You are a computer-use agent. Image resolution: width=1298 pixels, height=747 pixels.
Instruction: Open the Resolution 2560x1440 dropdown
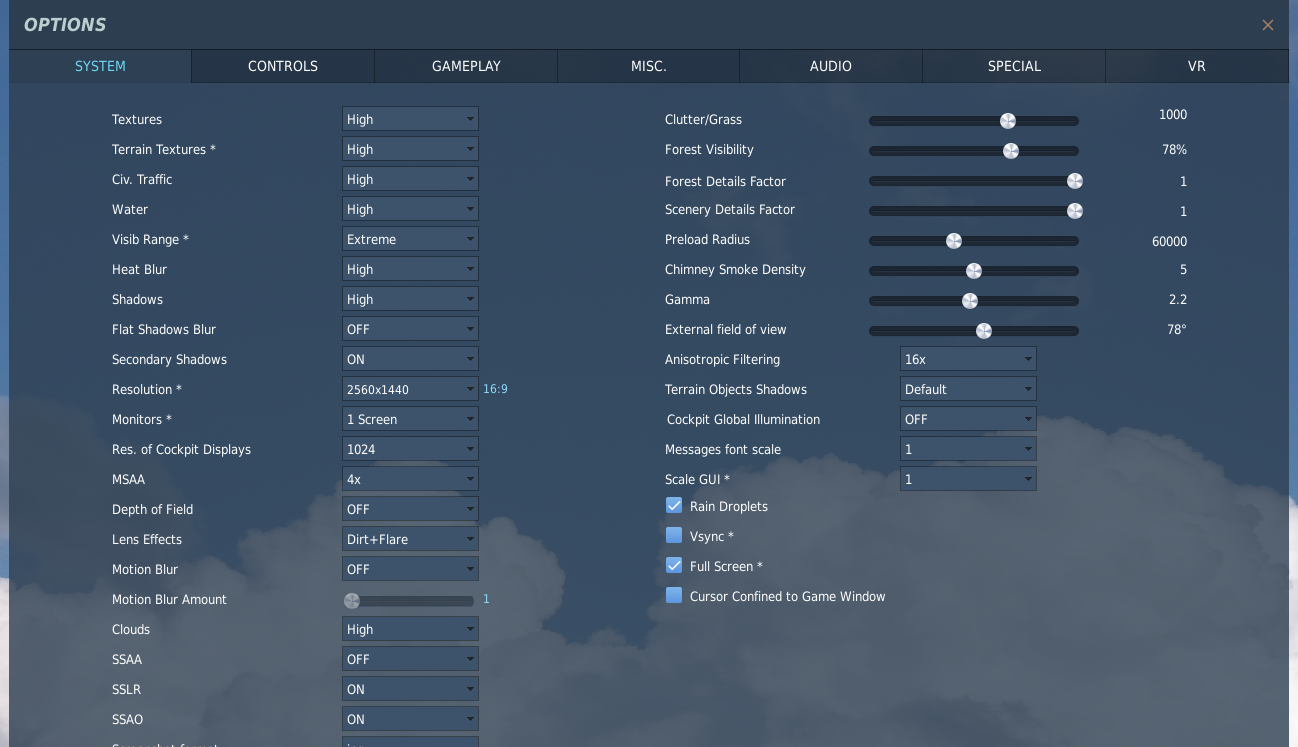point(410,389)
